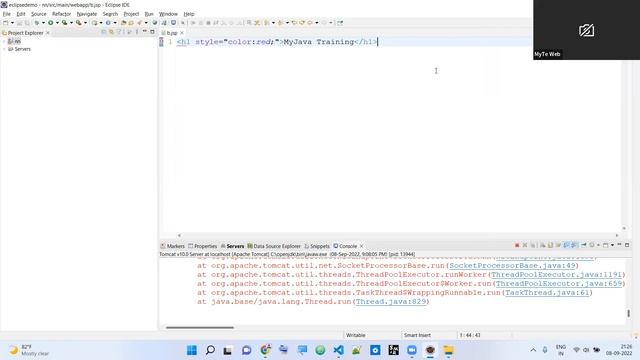Open Thread.java:829 stack trace link
Image resolution: width=640 pixels, height=360 pixels.
[x=391, y=302]
